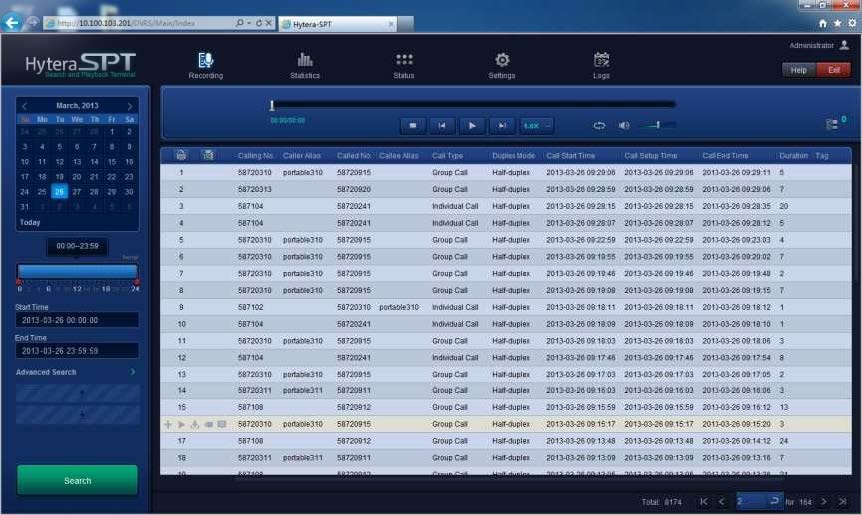Open the Recording section

(x=206, y=65)
